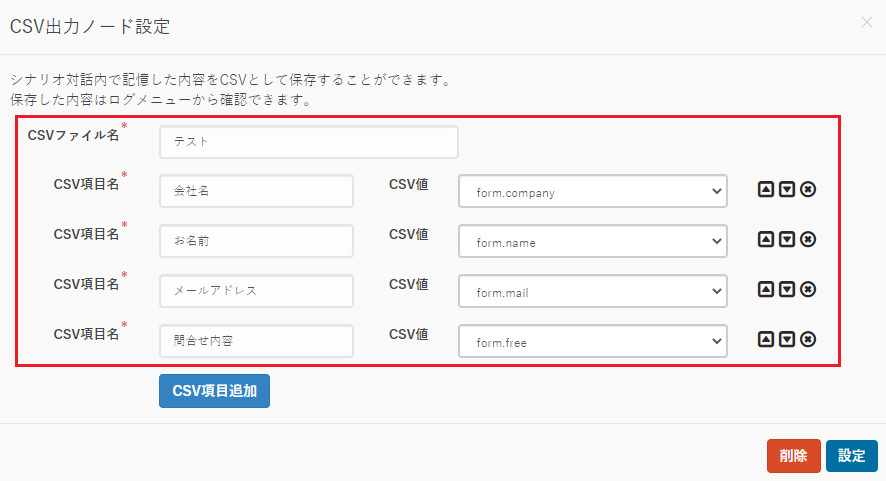
Task: Move the form.mail row up
Action: coord(766,289)
